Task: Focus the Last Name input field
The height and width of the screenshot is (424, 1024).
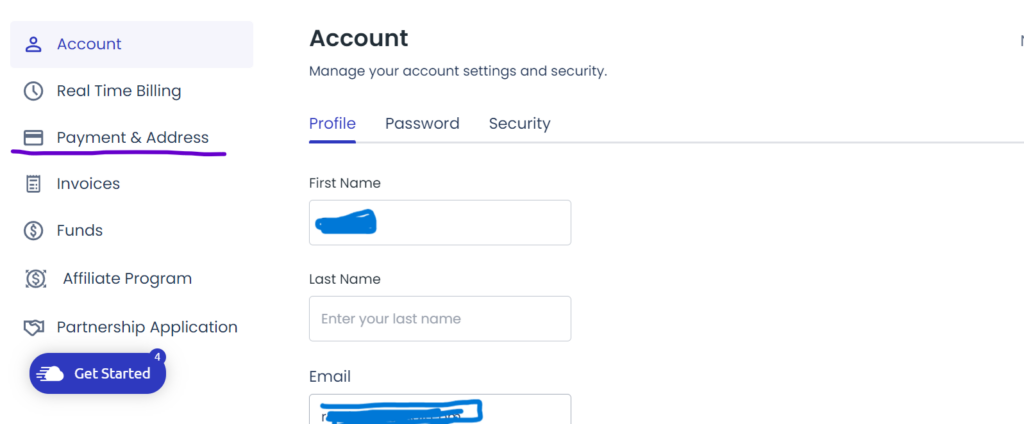Action: click(440, 319)
